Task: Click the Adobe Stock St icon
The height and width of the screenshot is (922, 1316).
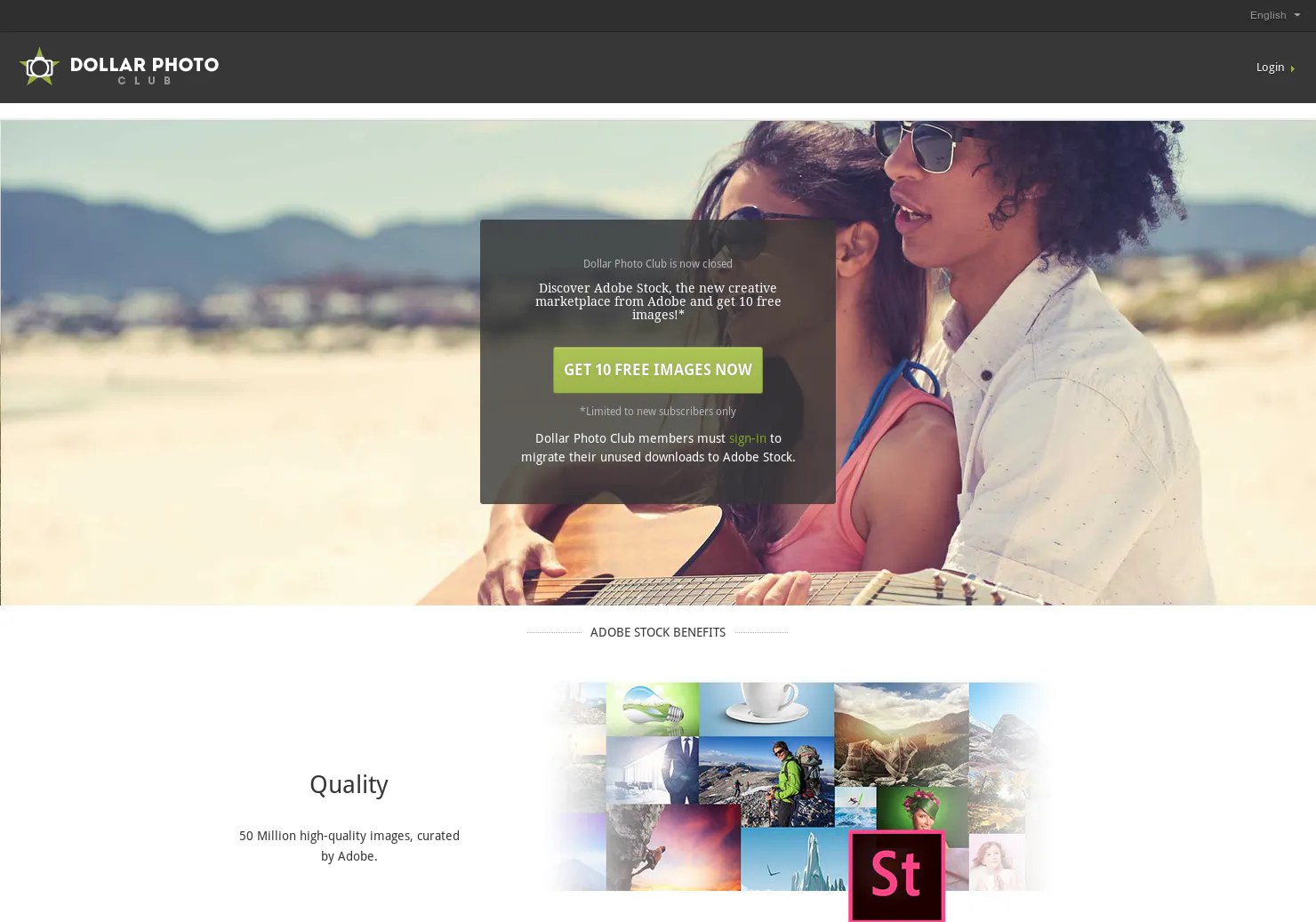Action: [x=896, y=876]
